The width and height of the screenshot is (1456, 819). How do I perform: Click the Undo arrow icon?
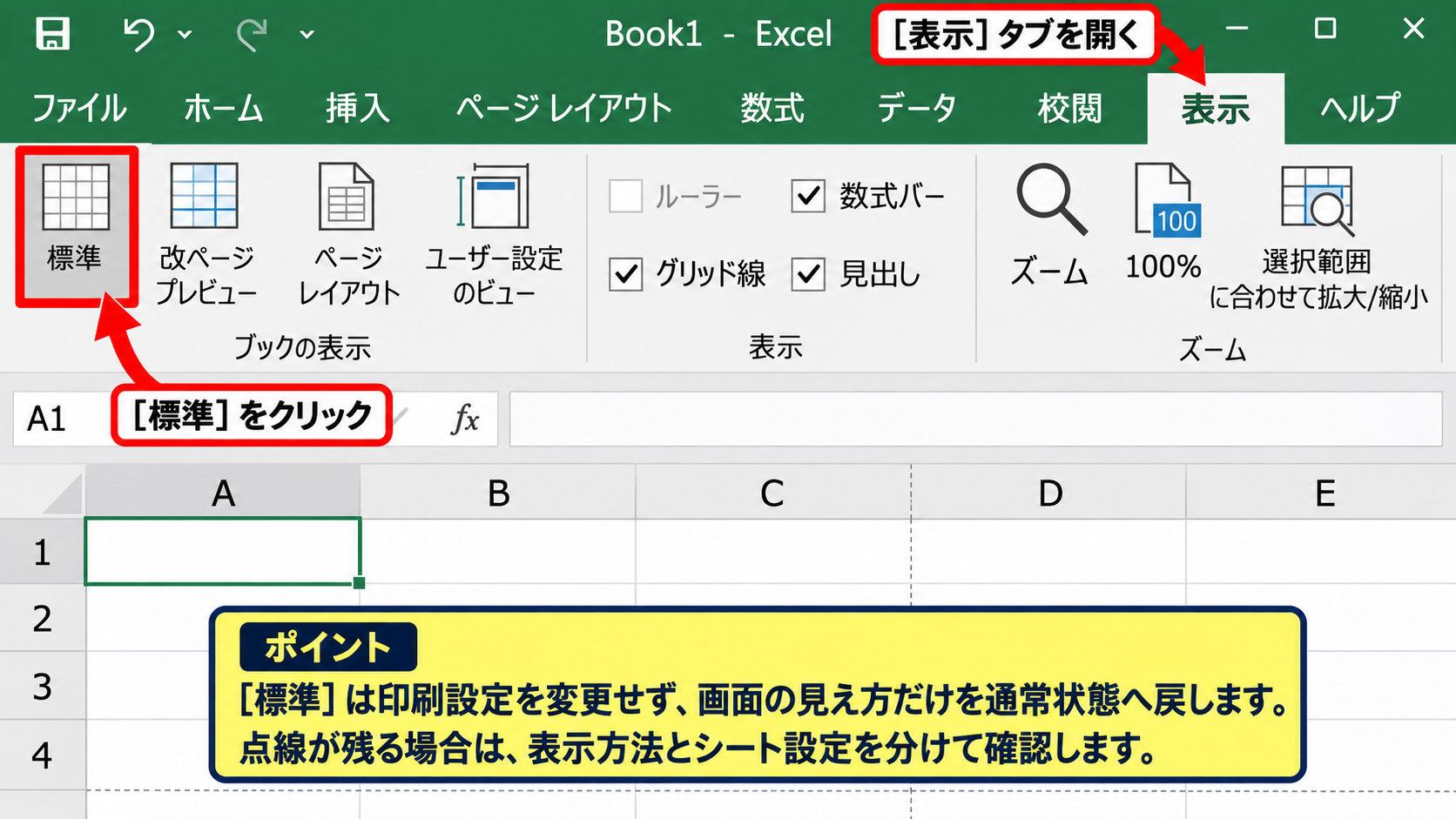click(138, 35)
